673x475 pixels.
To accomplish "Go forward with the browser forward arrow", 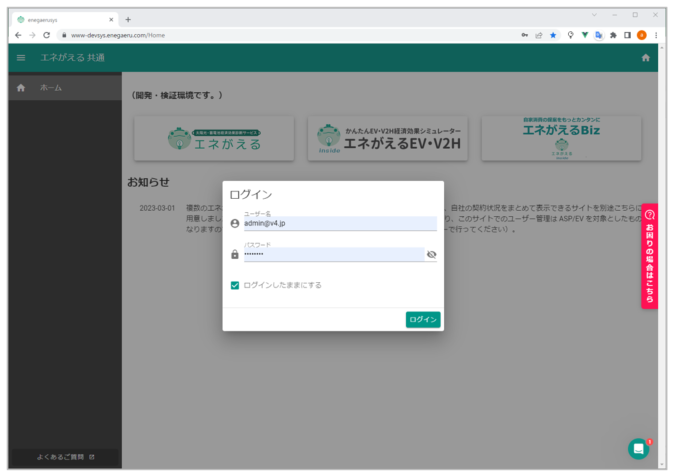I will [x=32, y=35].
